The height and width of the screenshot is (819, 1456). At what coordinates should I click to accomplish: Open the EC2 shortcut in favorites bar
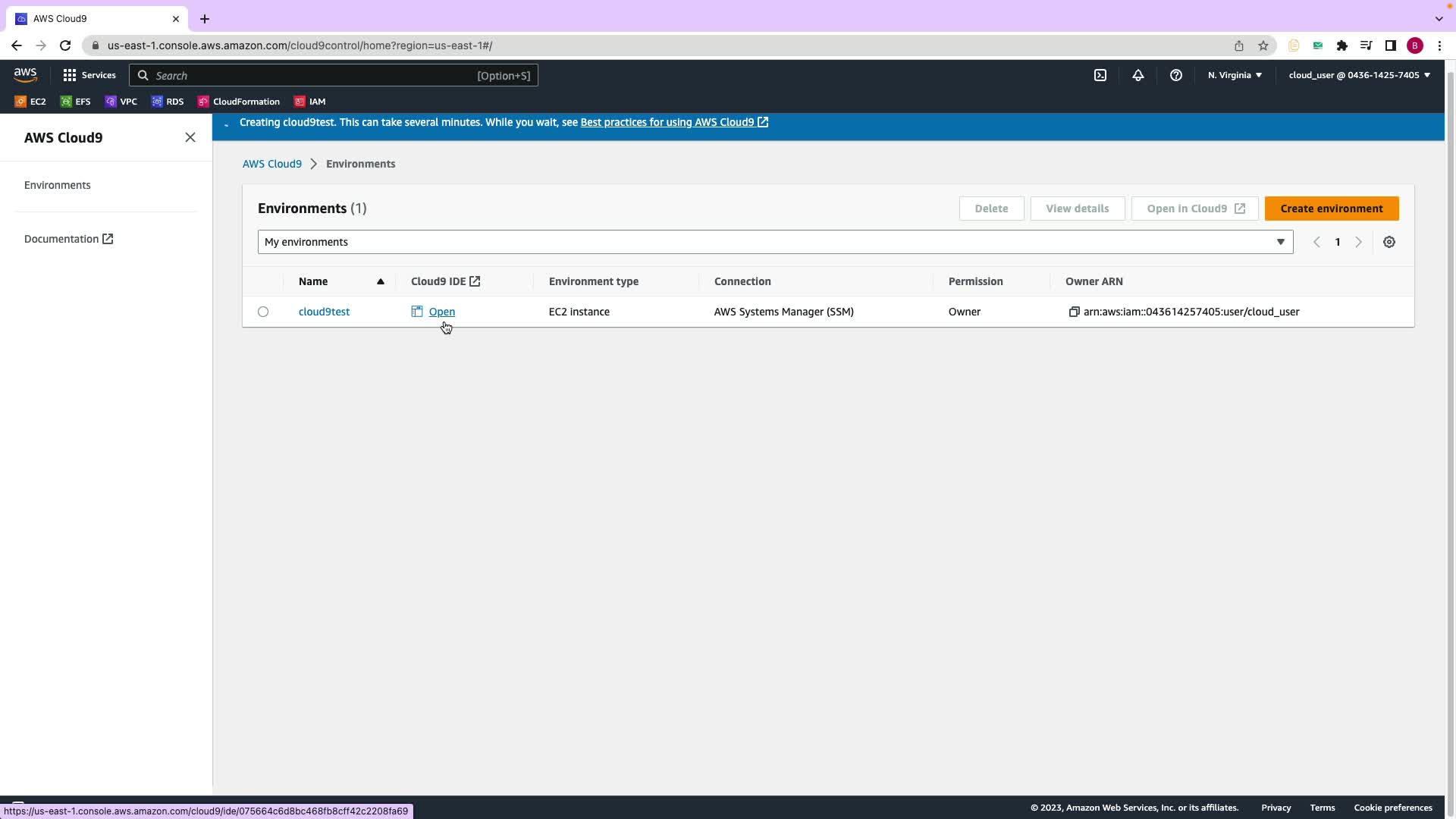30,102
